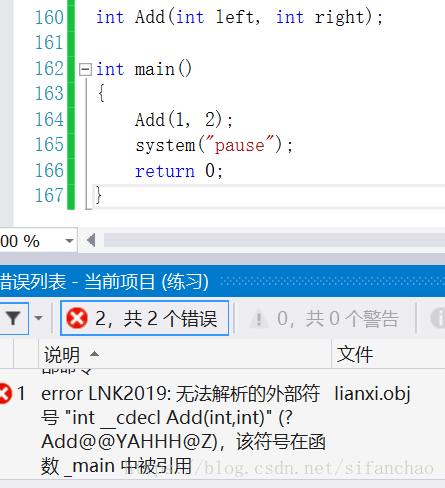Toggle the messages info filter button

[437, 318]
